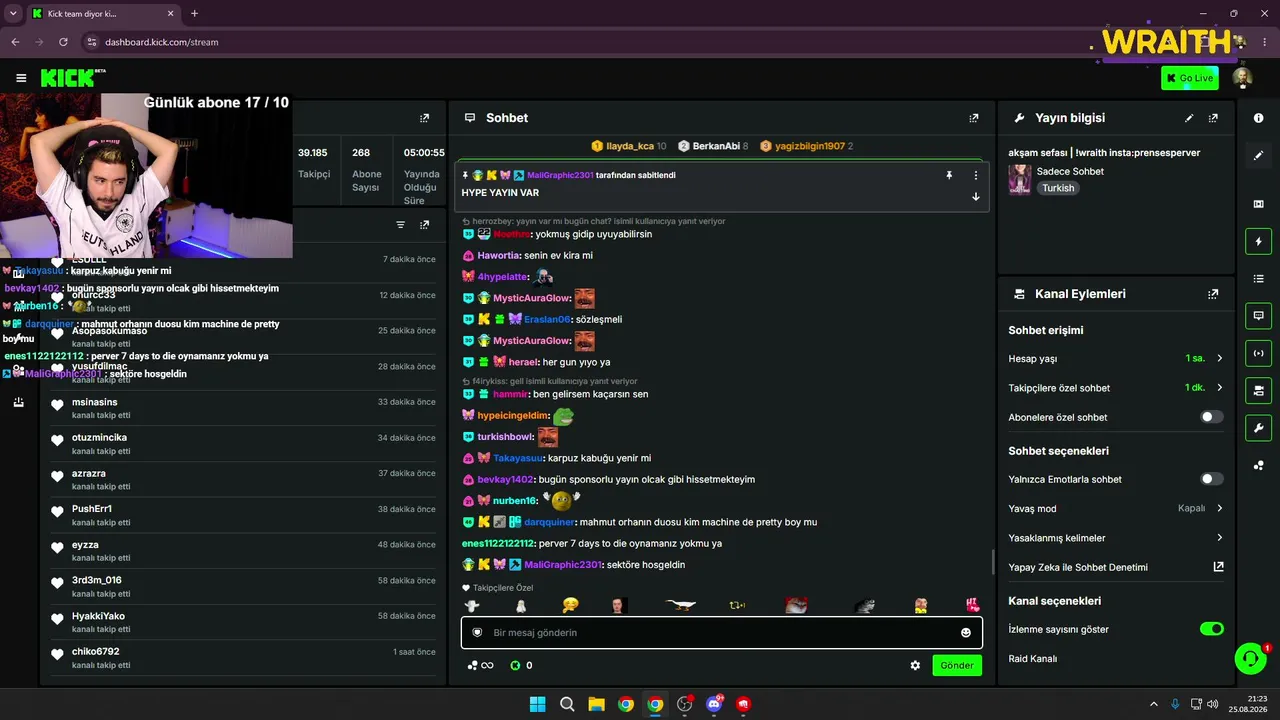
Task: Open a new browser tab
Action: 194,14
